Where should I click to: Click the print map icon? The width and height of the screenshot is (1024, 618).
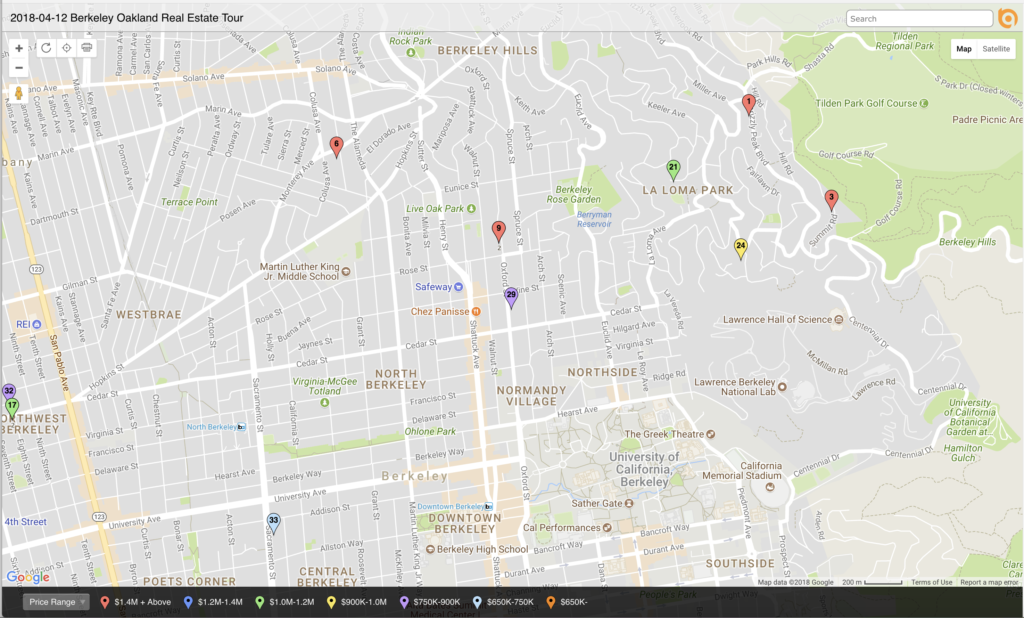[86, 48]
